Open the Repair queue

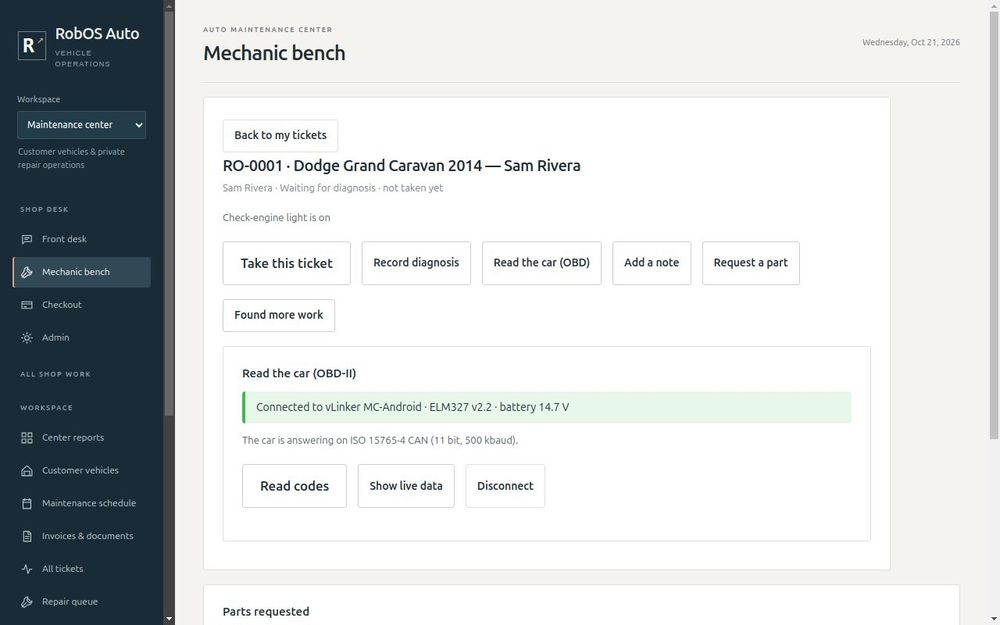(x=82, y=602)
